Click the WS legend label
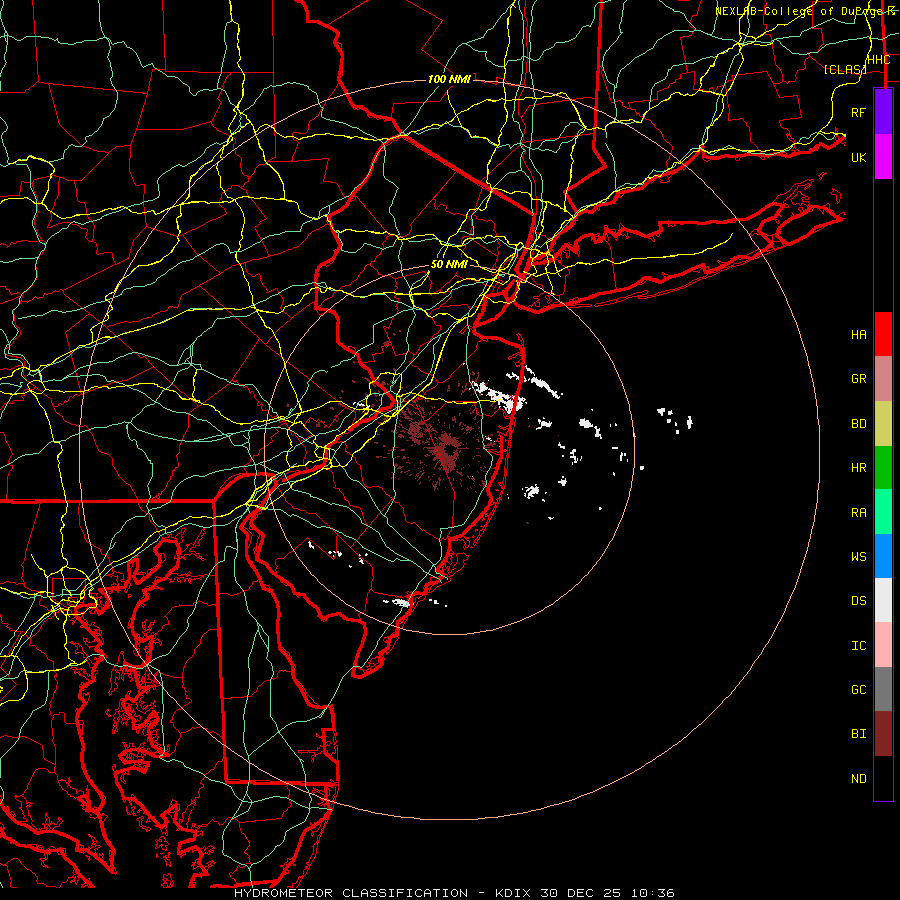This screenshot has height=900, width=900. 858,557
